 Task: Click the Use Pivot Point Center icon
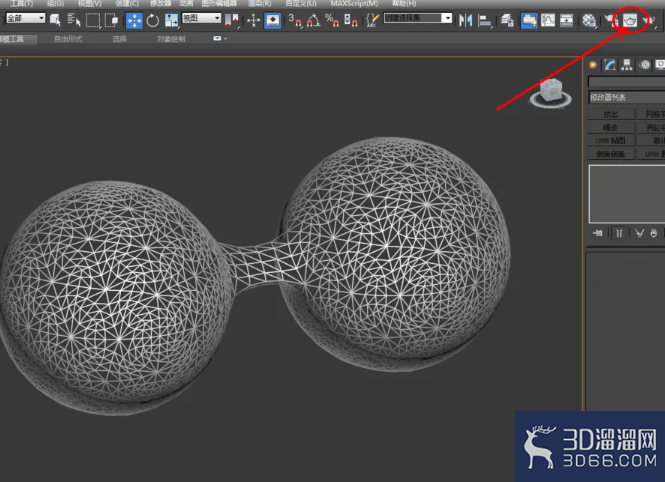click(x=232, y=20)
